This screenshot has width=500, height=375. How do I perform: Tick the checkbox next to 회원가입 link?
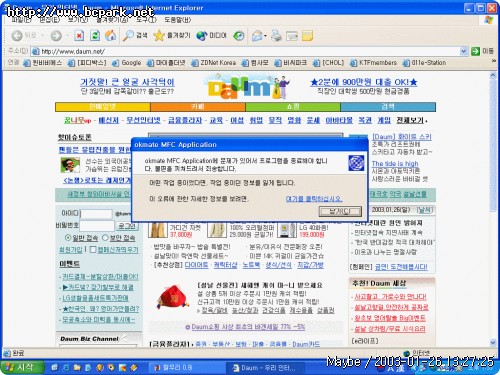(x=93, y=249)
